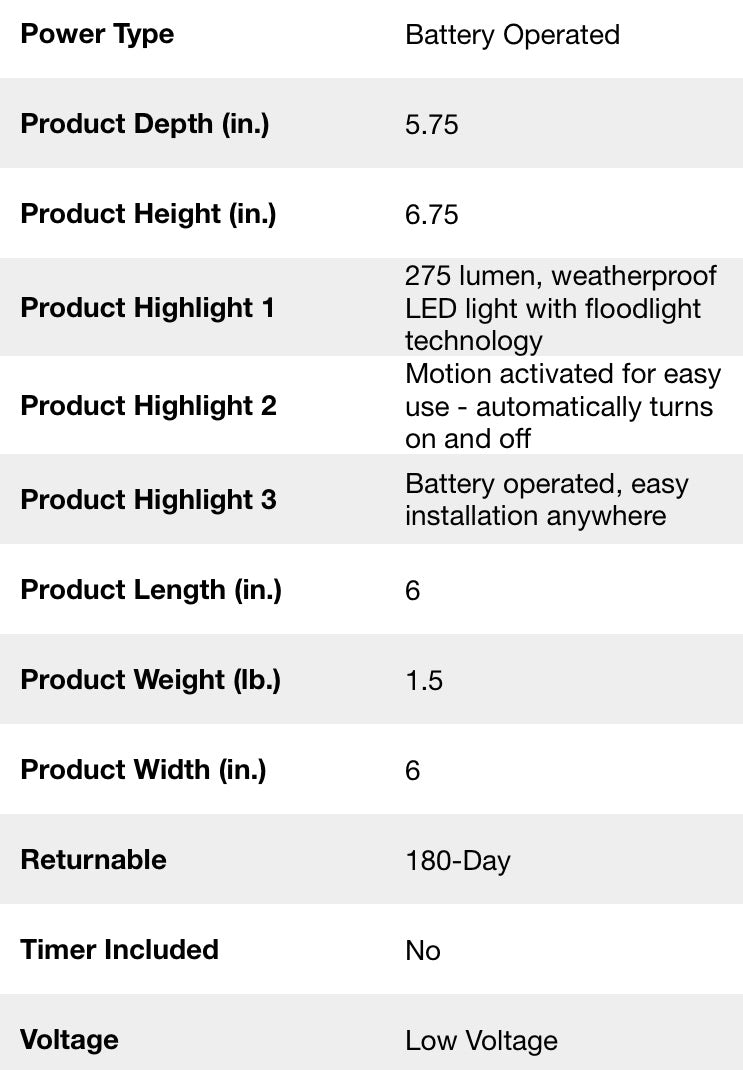Tap the easy installation anywhere text
Viewport: 743px width, 1070px height.
pyautogui.click(x=547, y=500)
